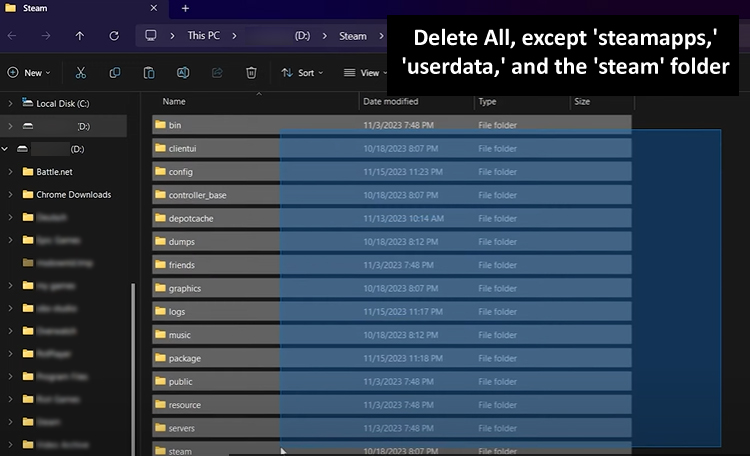Click the depotcache folder icon
This screenshot has width=750, height=456.
pyautogui.click(x=160, y=218)
